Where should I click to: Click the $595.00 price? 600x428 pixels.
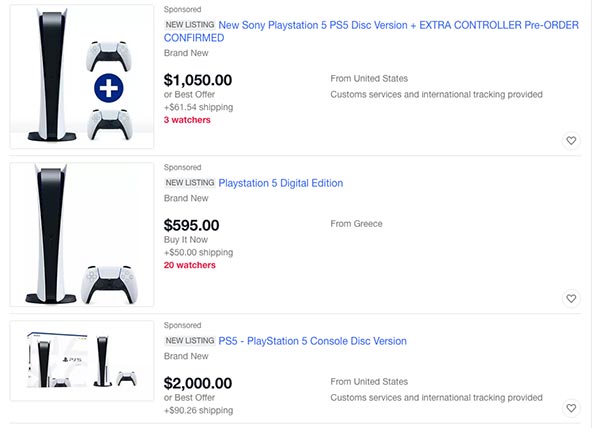[x=191, y=225]
